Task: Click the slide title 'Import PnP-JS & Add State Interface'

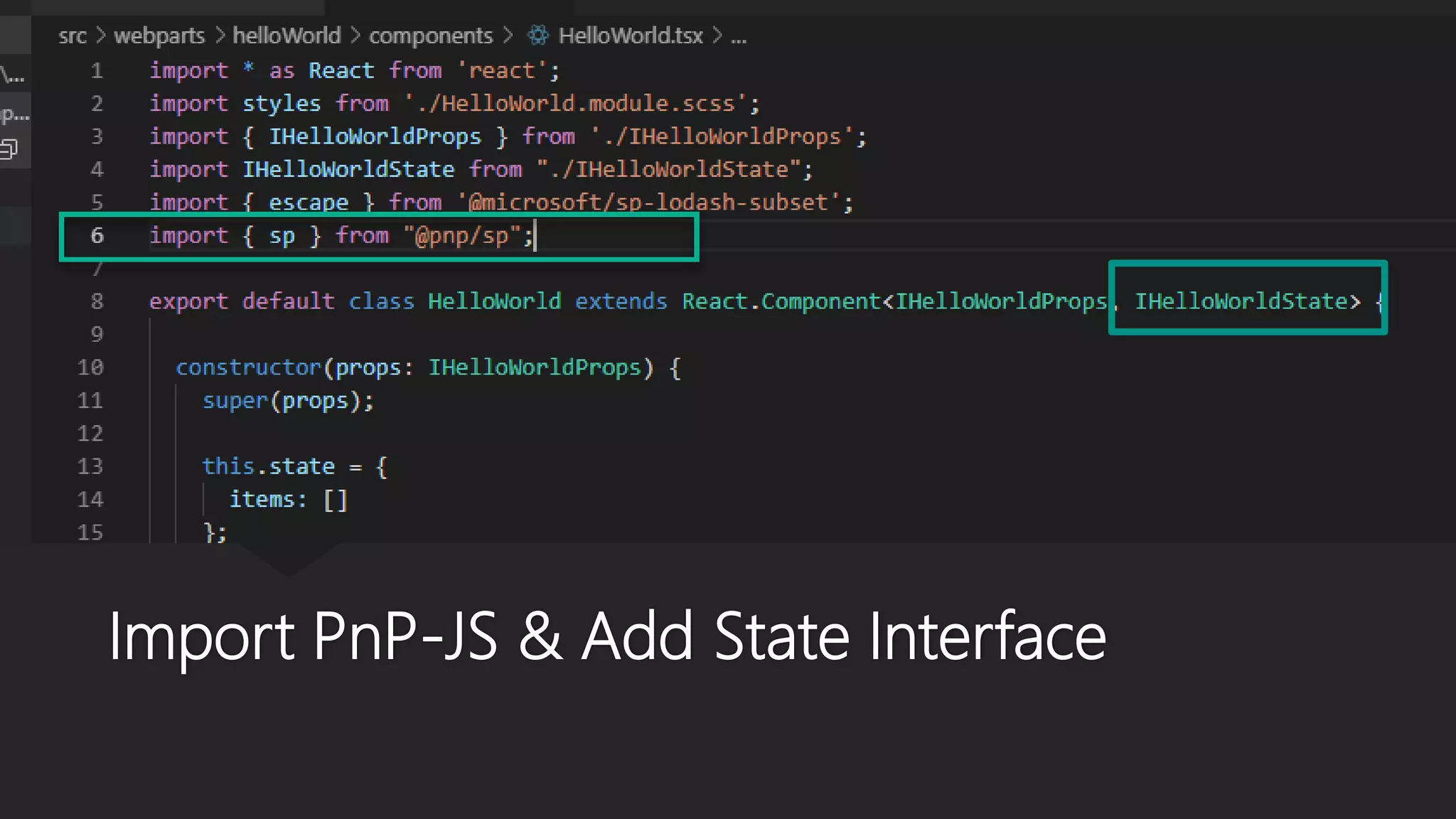Action: [x=607, y=637]
